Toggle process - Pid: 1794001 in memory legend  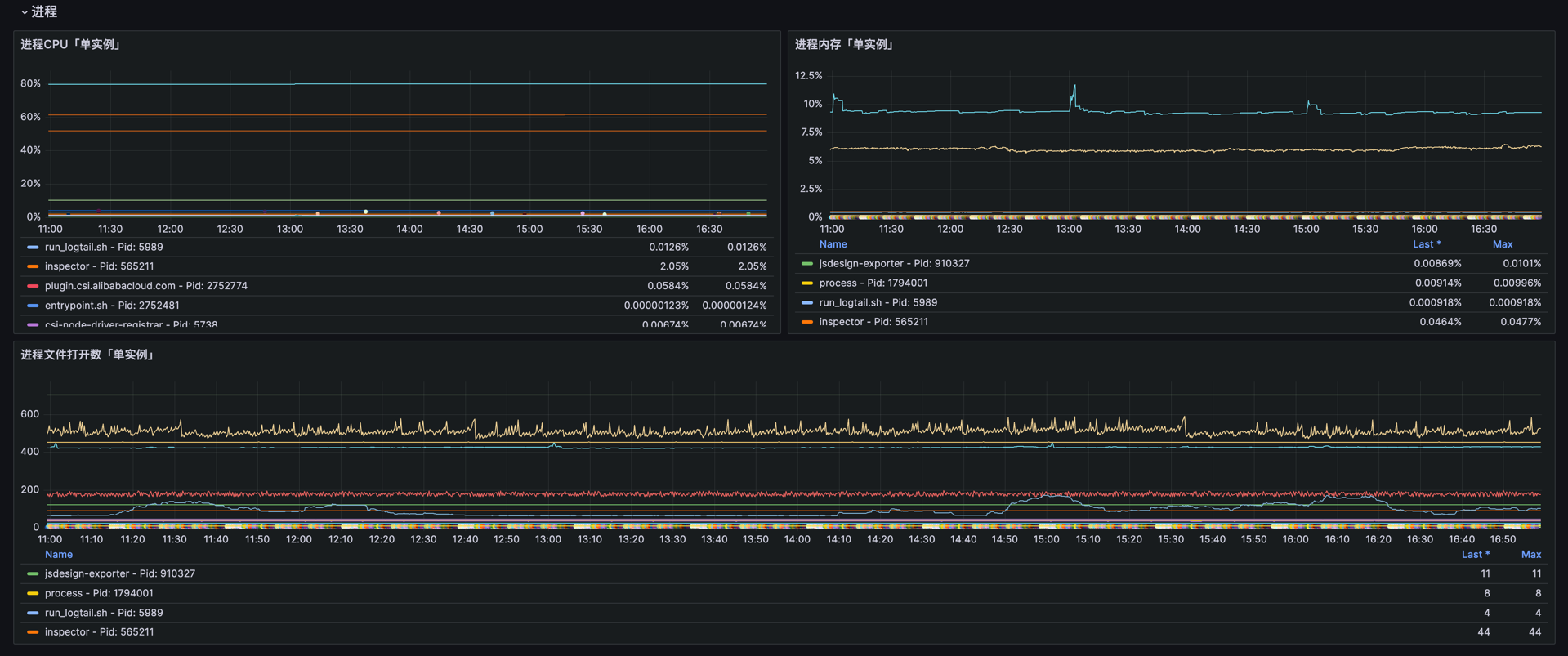coord(873,283)
